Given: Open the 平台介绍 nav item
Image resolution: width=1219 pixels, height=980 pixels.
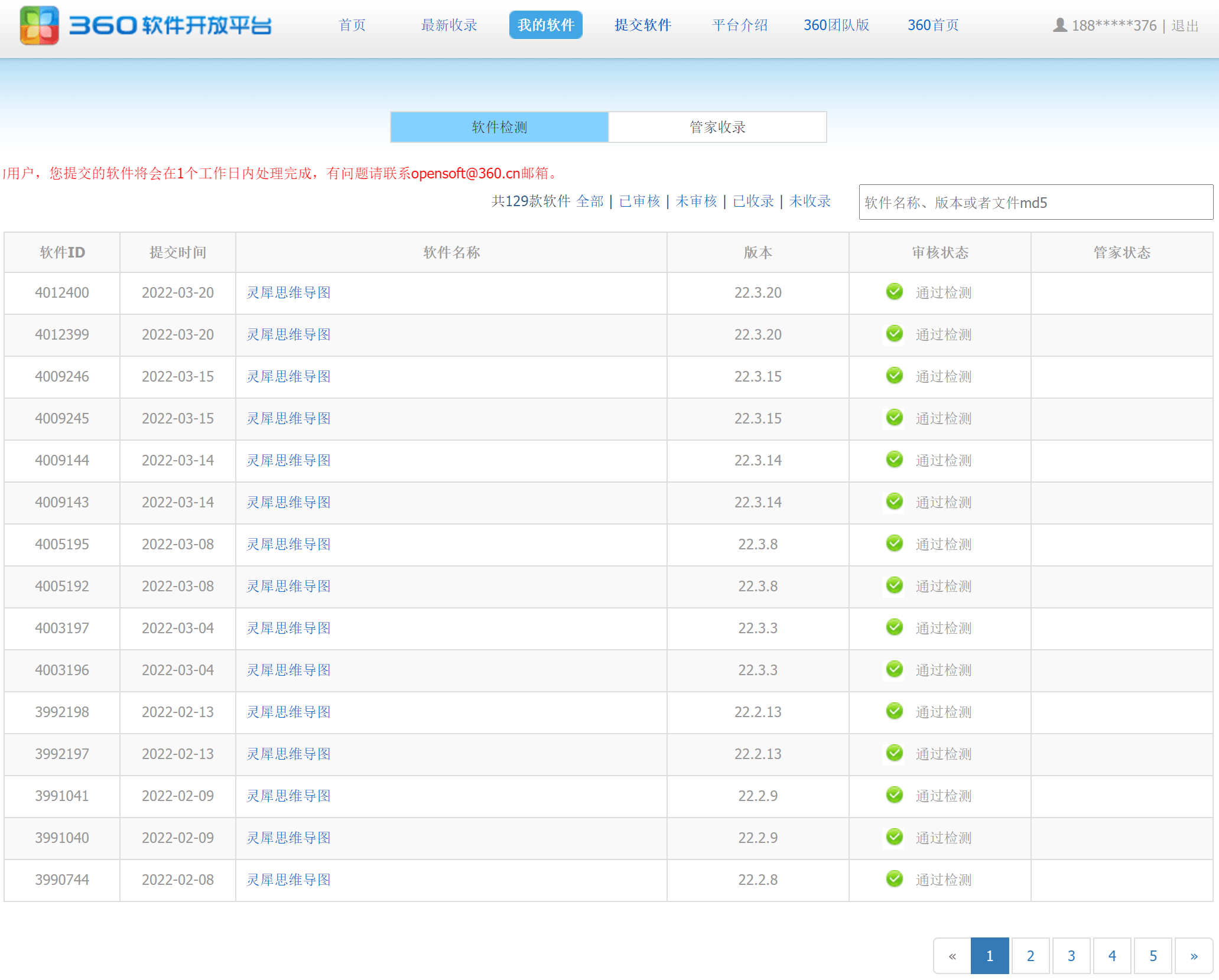Looking at the screenshot, I should coord(740,25).
